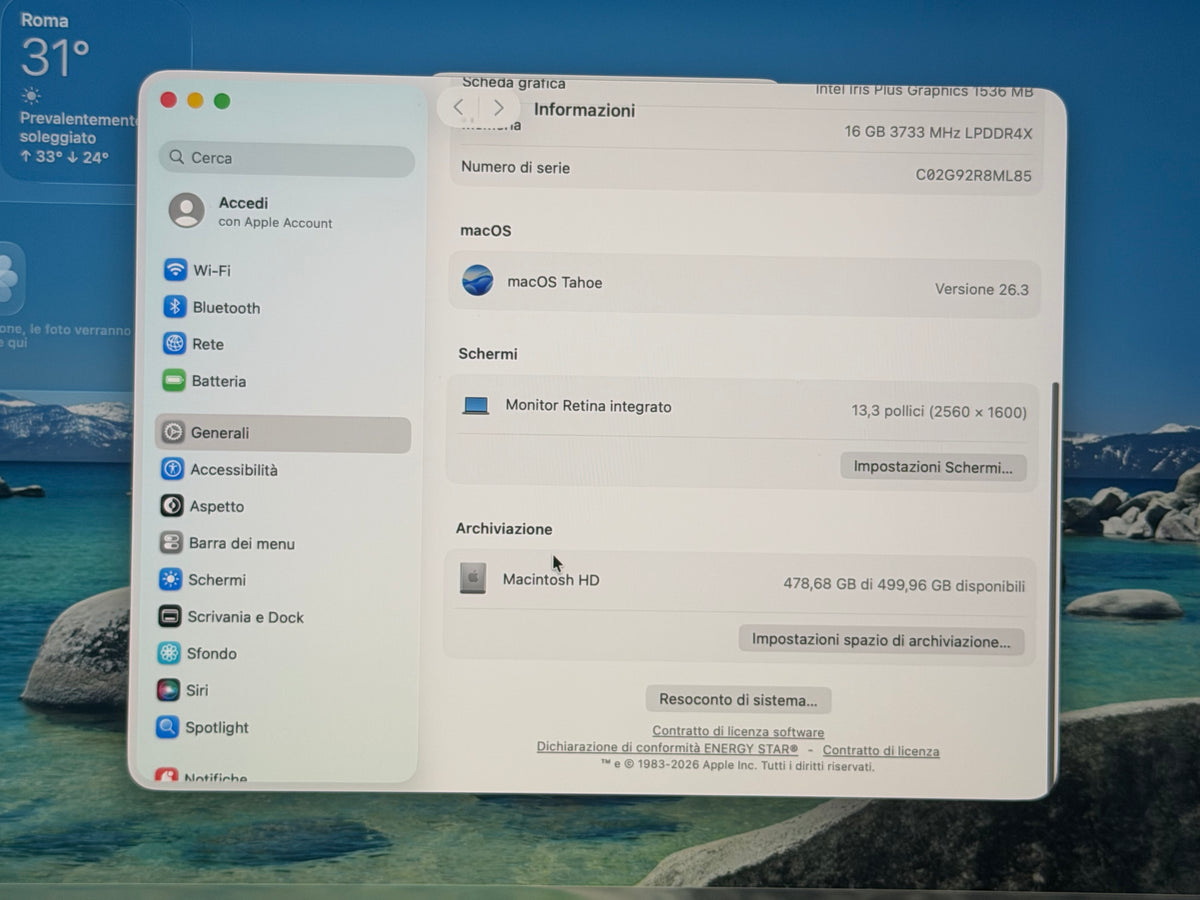Open Resoconto di sistema

coord(738,700)
